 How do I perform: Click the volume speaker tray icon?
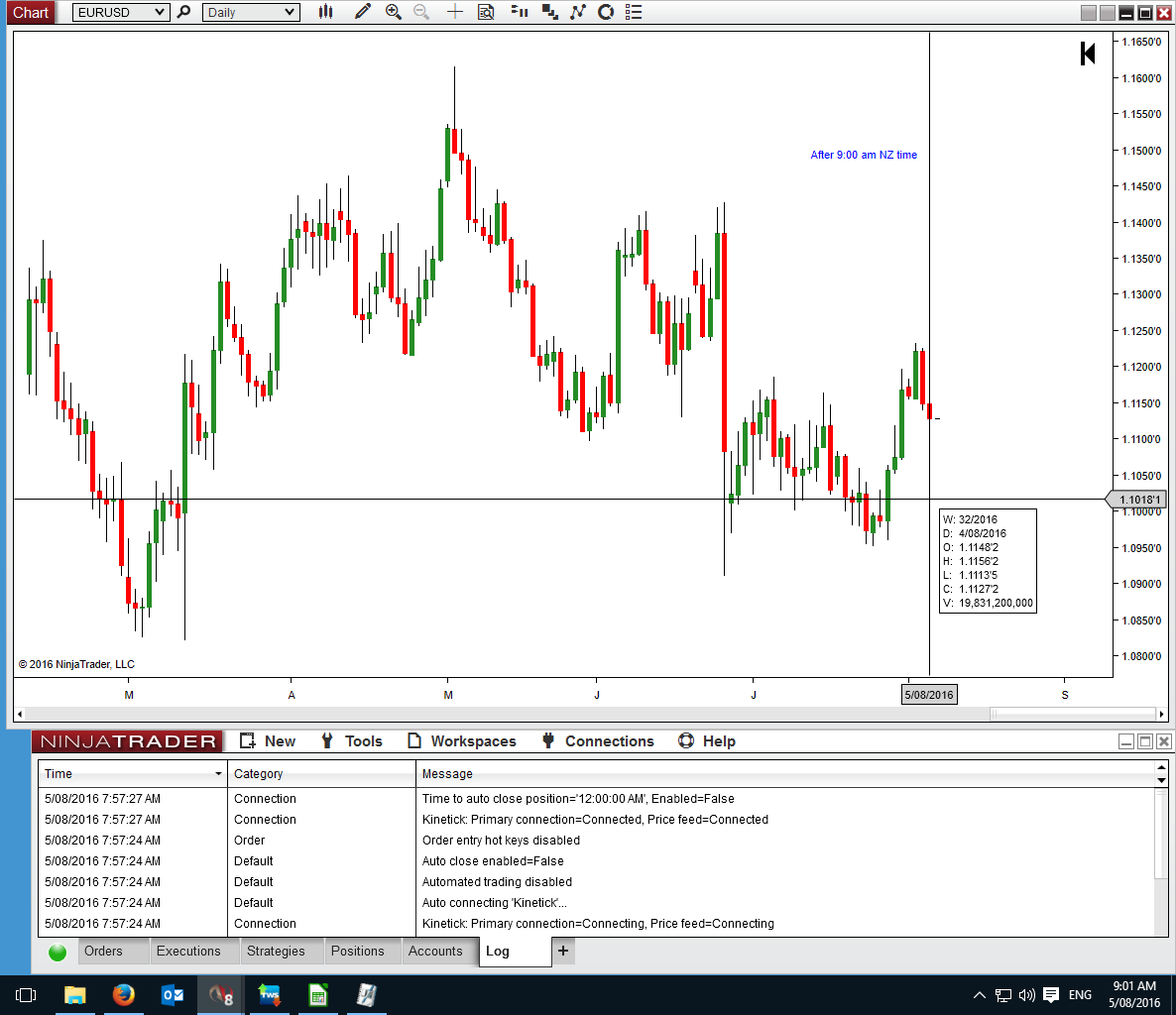[1026, 995]
